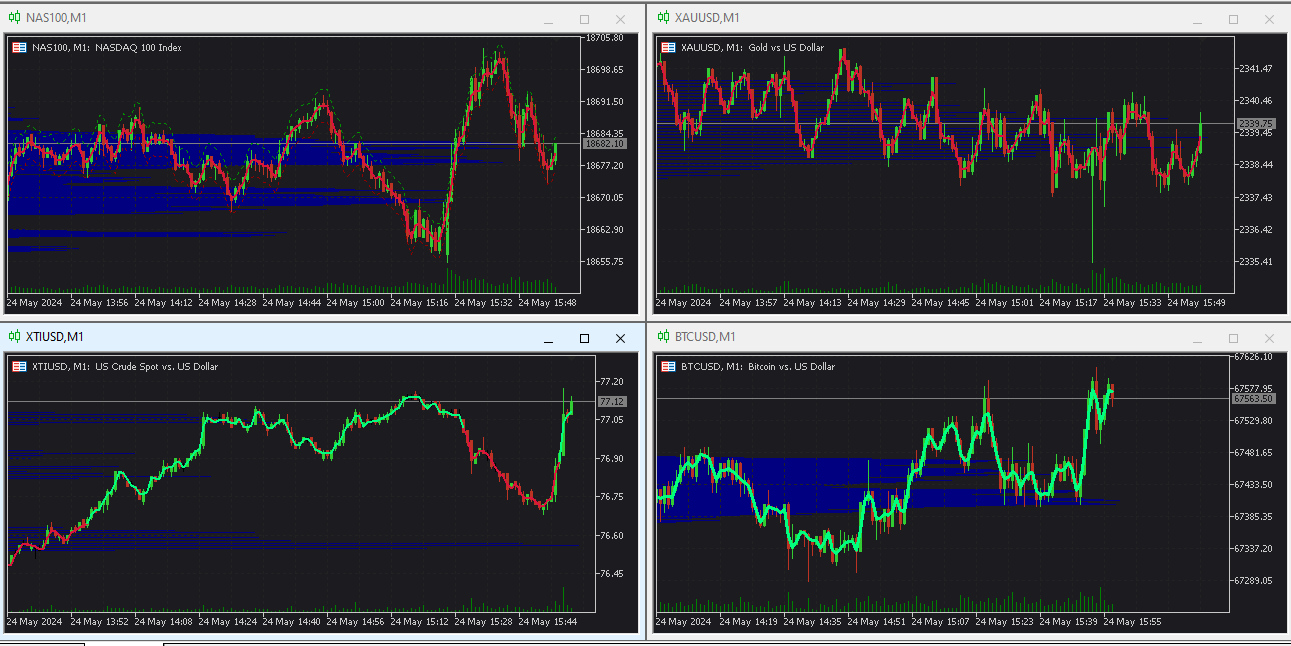
Task: Click the 'NAS100, M1: NASDAQ 100 Index' chart label
Action: click(x=107, y=47)
